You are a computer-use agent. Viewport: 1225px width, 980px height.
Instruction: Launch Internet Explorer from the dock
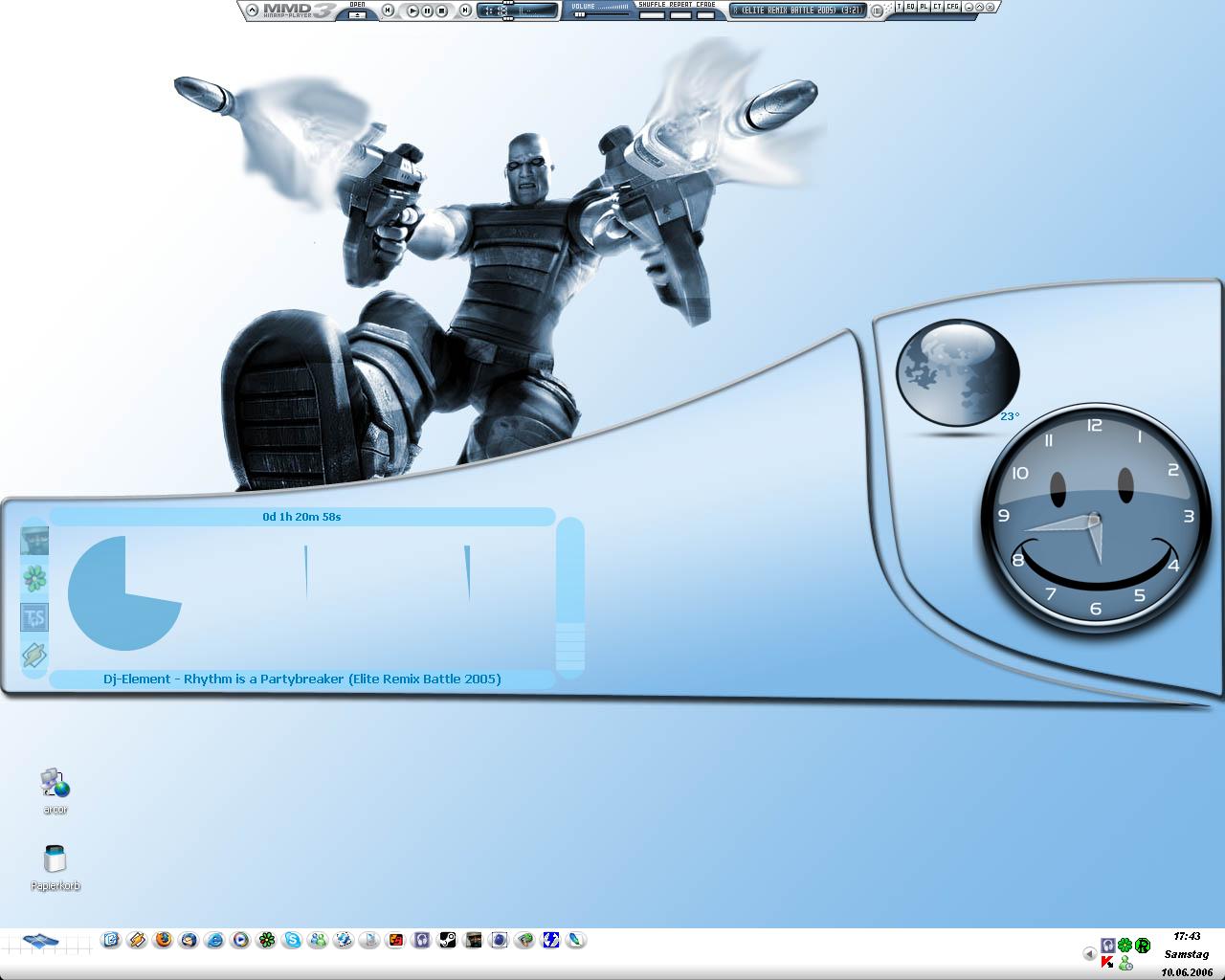click(214, 940)
